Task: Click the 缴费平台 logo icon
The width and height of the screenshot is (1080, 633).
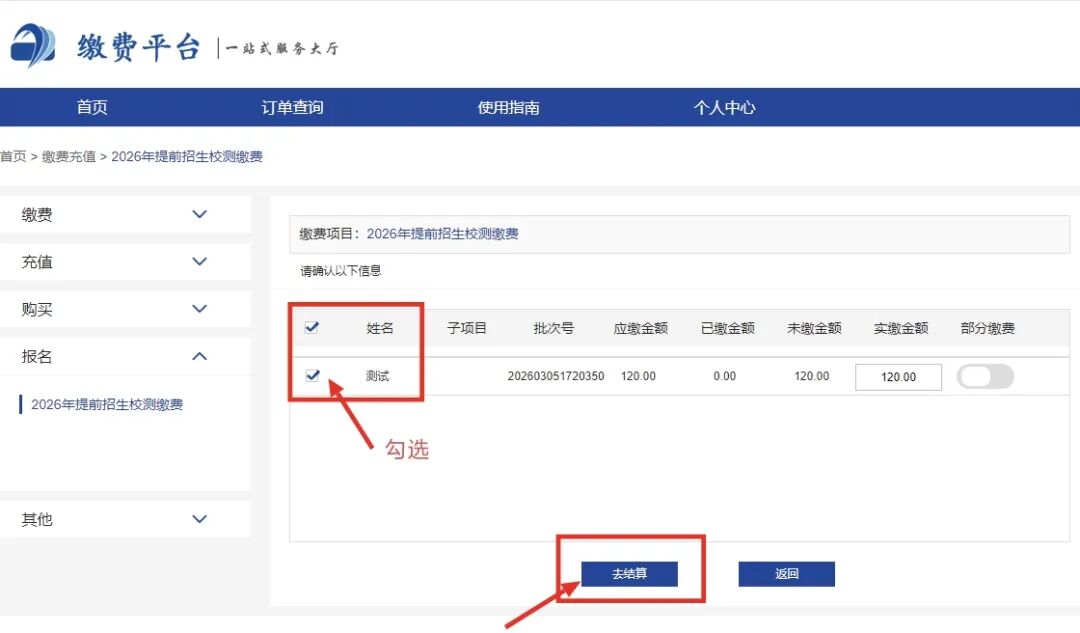Action: pos(33,45)
